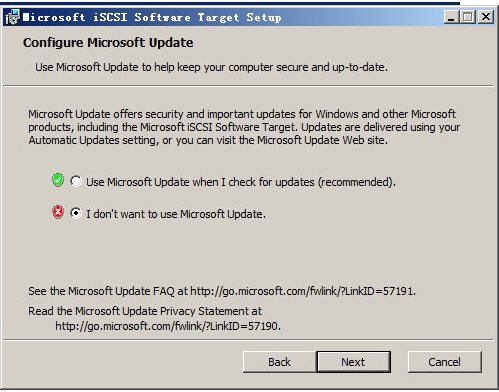This screenshot has width=499, height=392.
Task: Click the green shield recommended icon
Action: (x=58, y=180)
